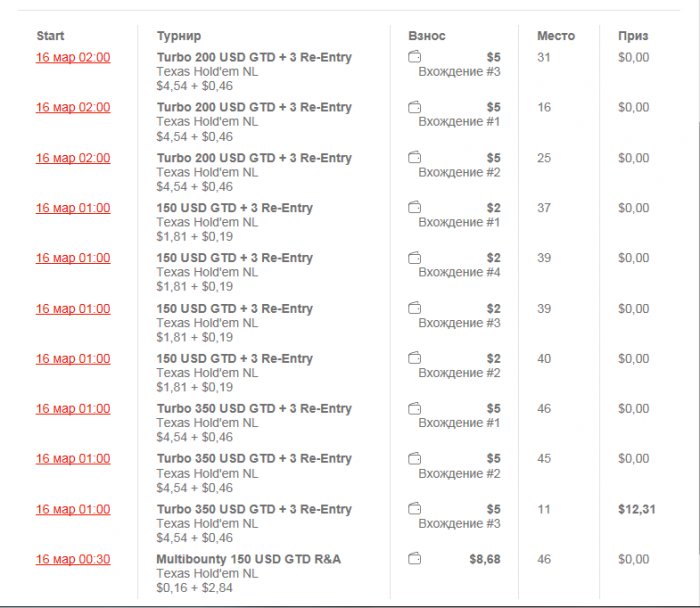This screenshot has height=608, width=700.
Task: Click the Приз column header
Action: (633, 36)
